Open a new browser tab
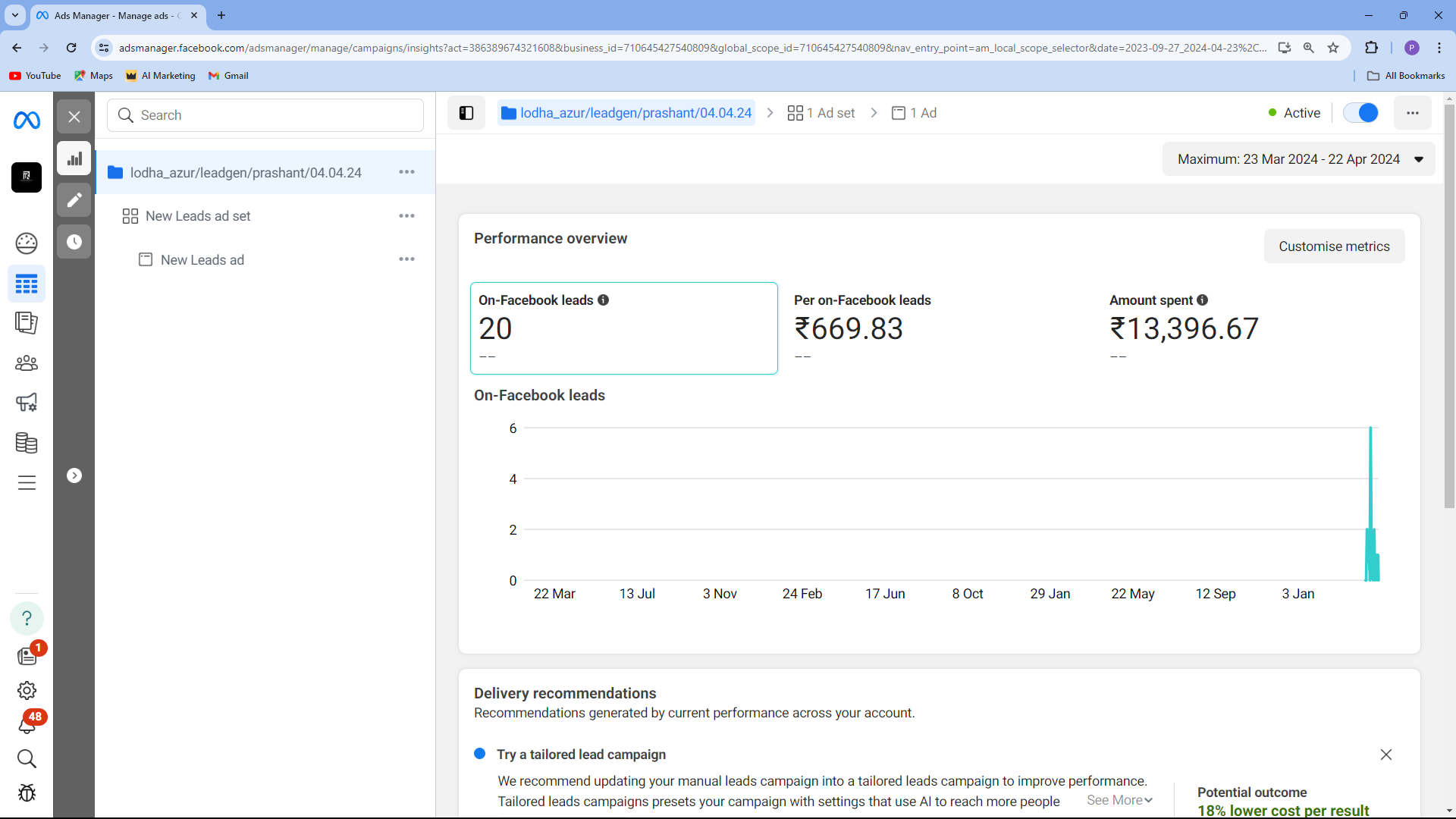 (x=221, y=15)
